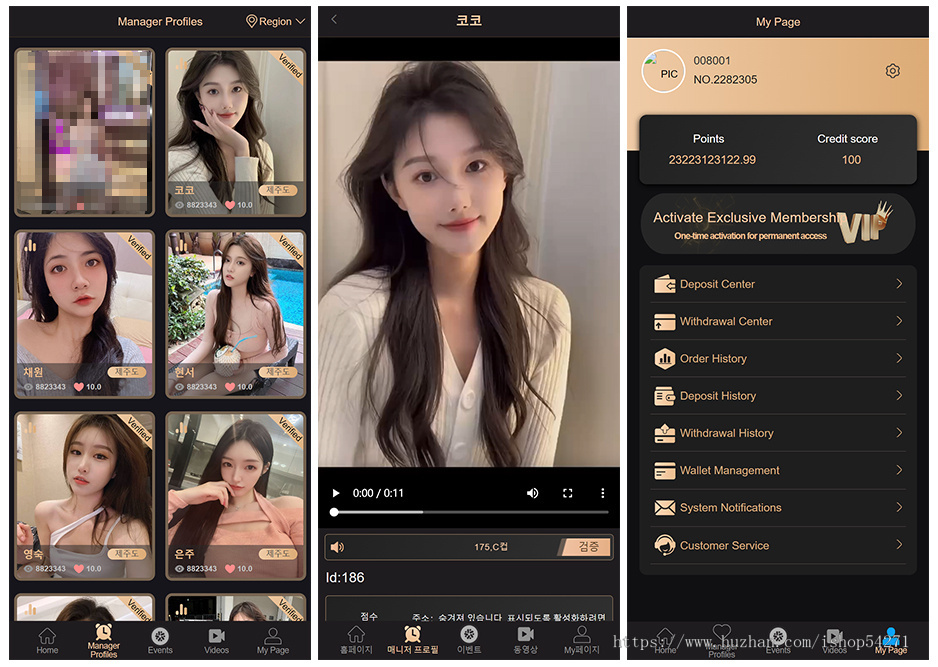Click the Customer Service headset icon
This screenshot has height=667, width=938.
664,545
